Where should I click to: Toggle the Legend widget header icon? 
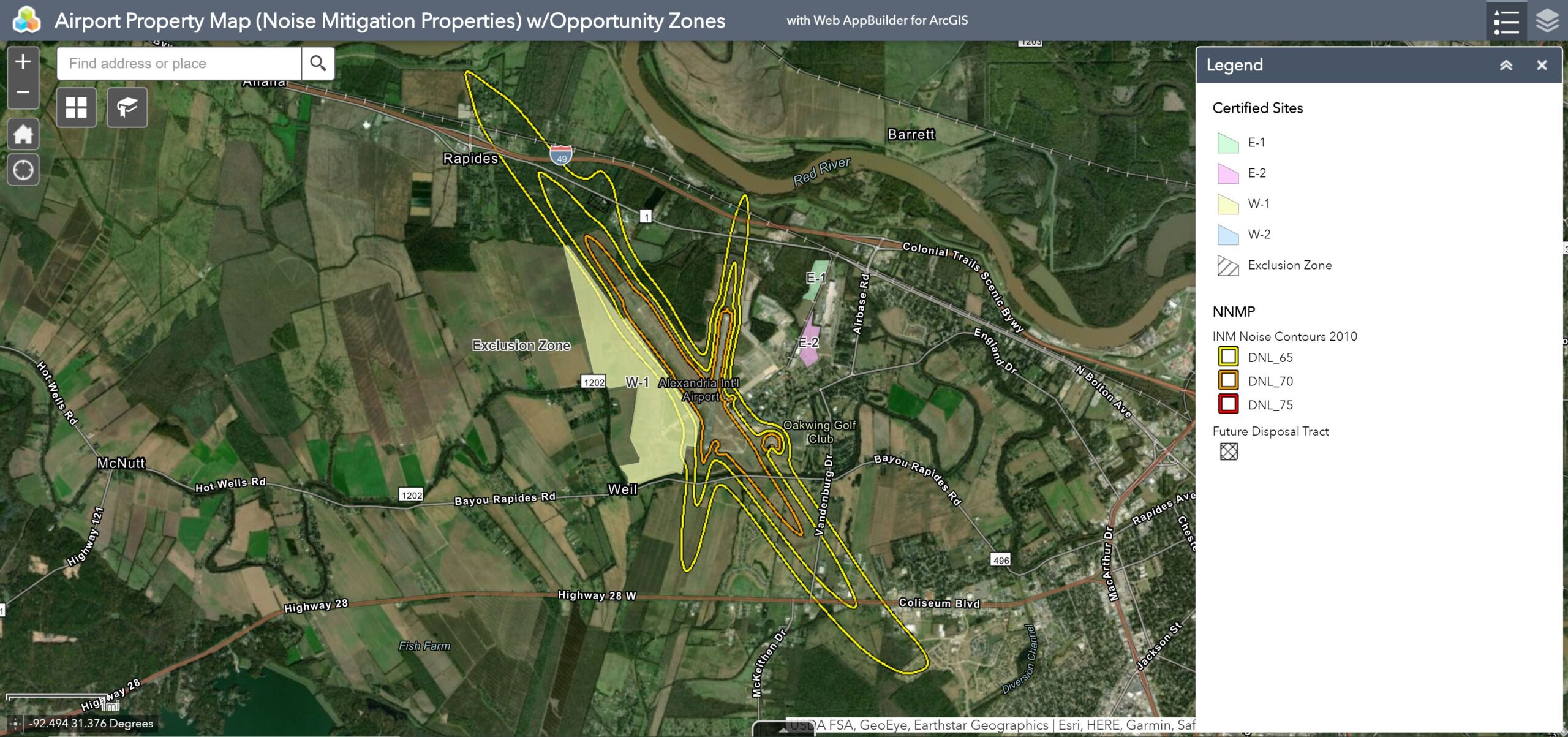click(1506, 21)
